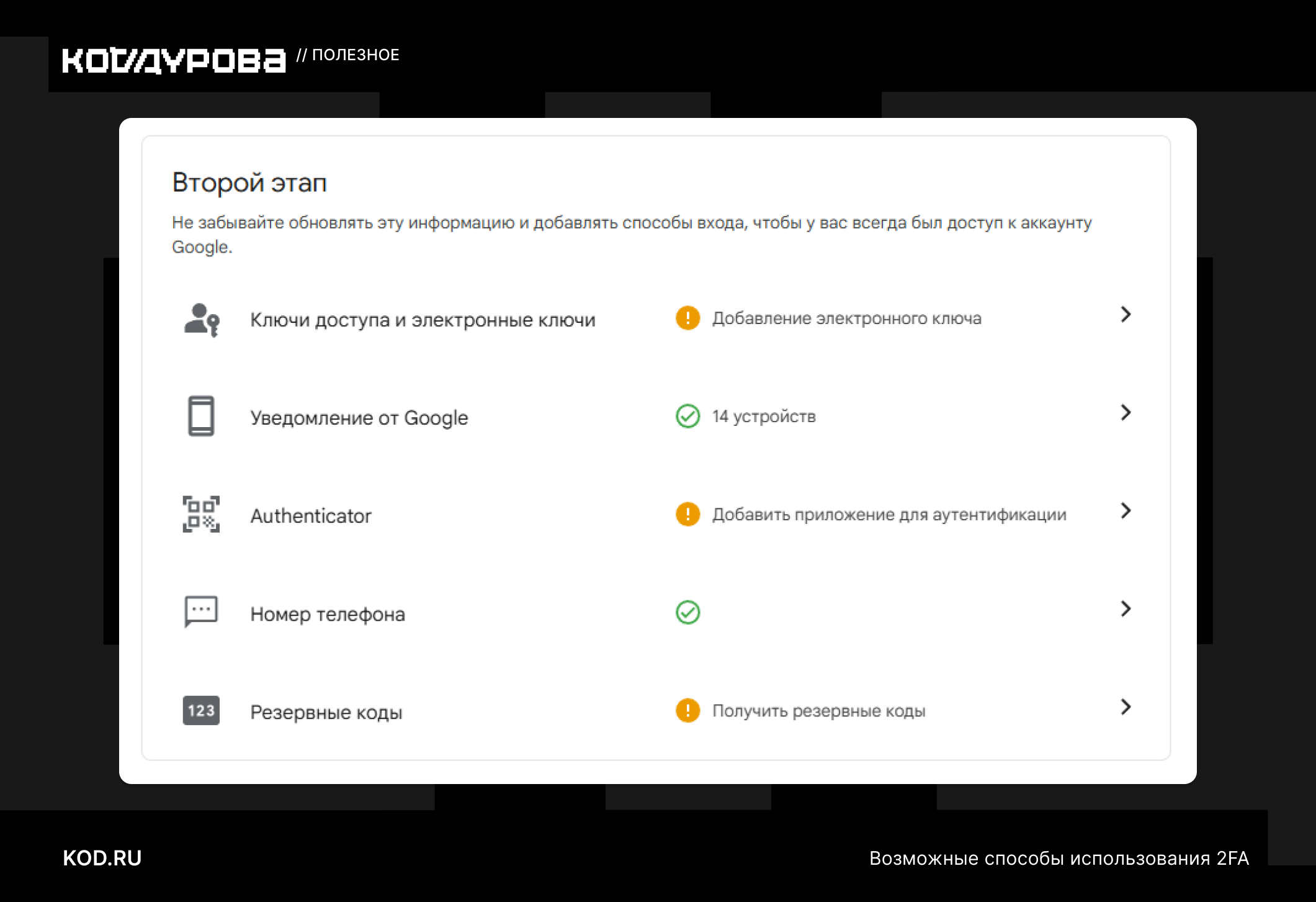This screenshot has width=1316, height=902.
Task: Expand the Authenticator row chevron
Action: point(1126,510)
